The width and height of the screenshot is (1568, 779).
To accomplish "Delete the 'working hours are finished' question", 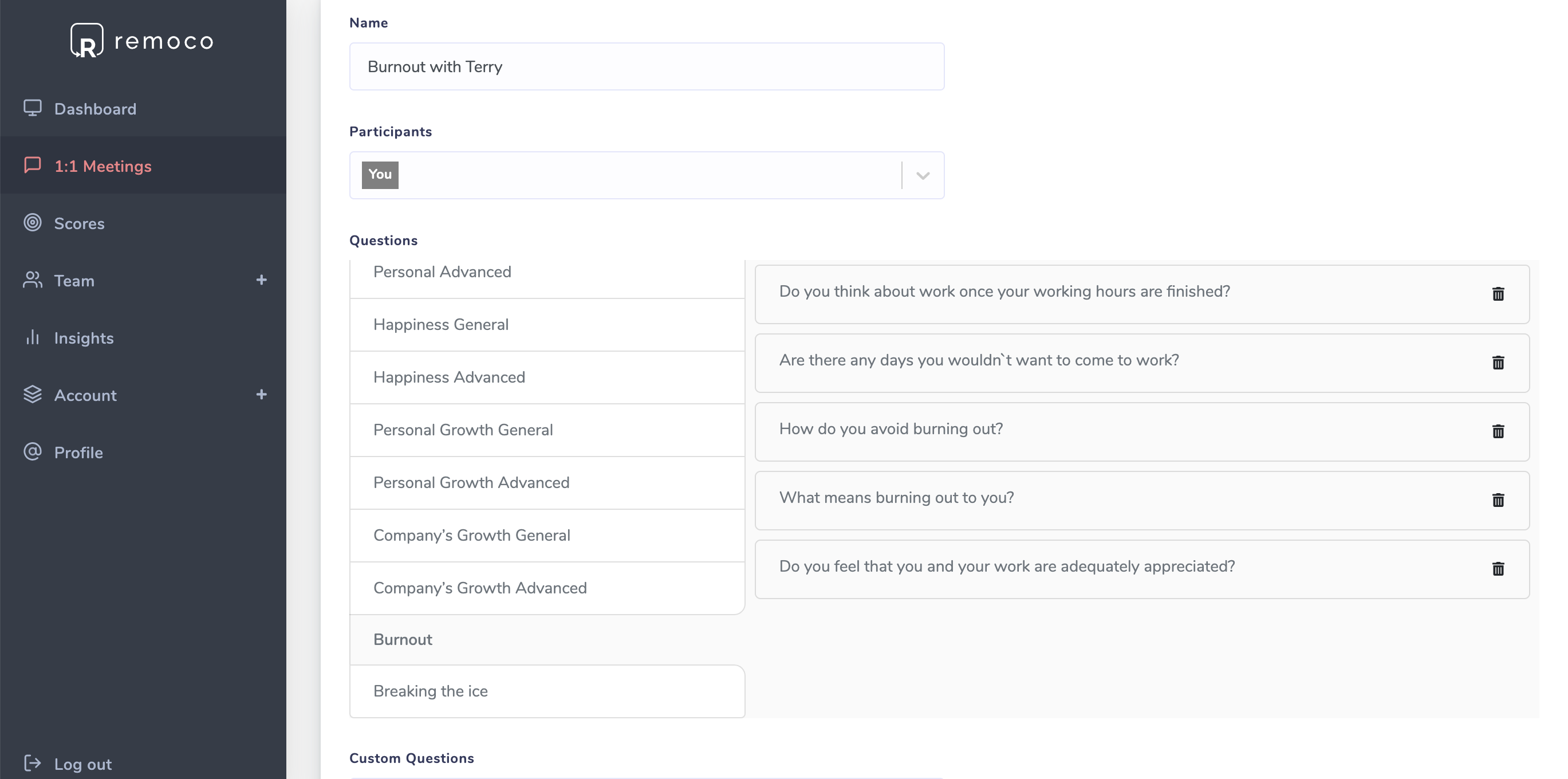I will tap(1498, 294).
